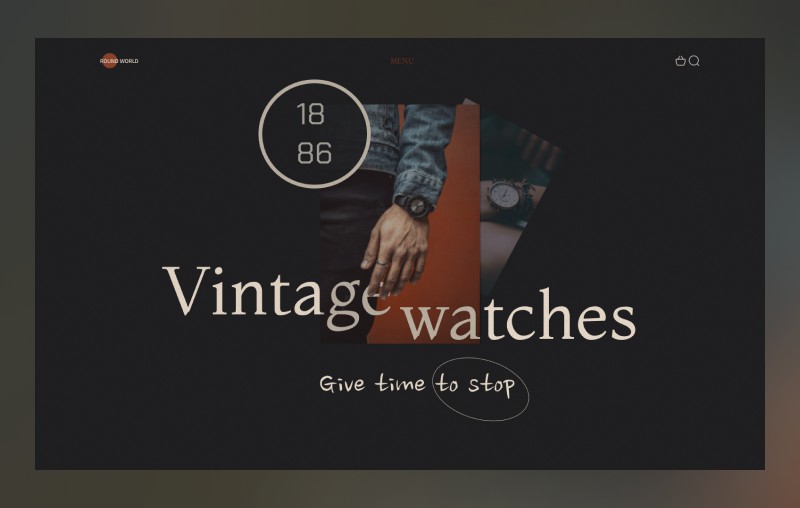Screen dimensions: 800x508
Task: Click the hand in the main photo
Action: point(394,250)
